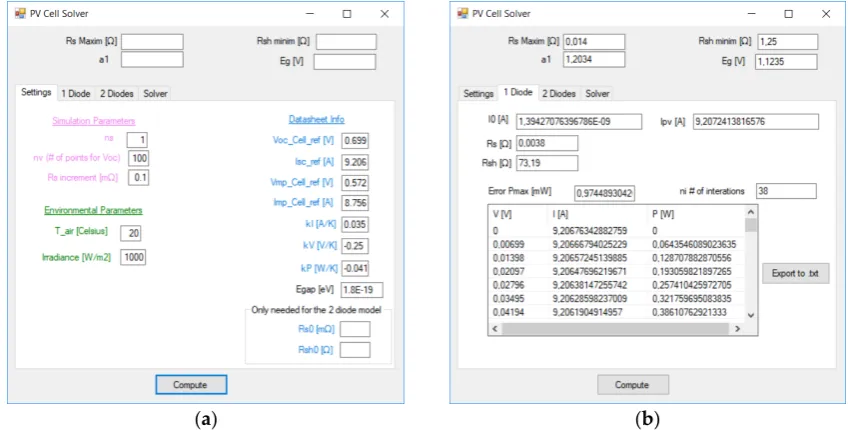Click empty Eg [V] field in left window

pos(344,62)
